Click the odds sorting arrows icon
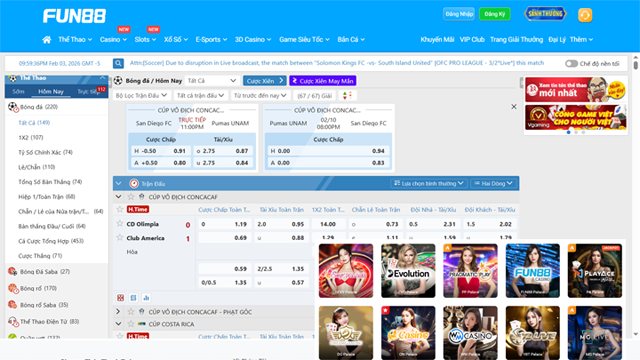Screen dimensions: 640x360 [x=347, y=96]
